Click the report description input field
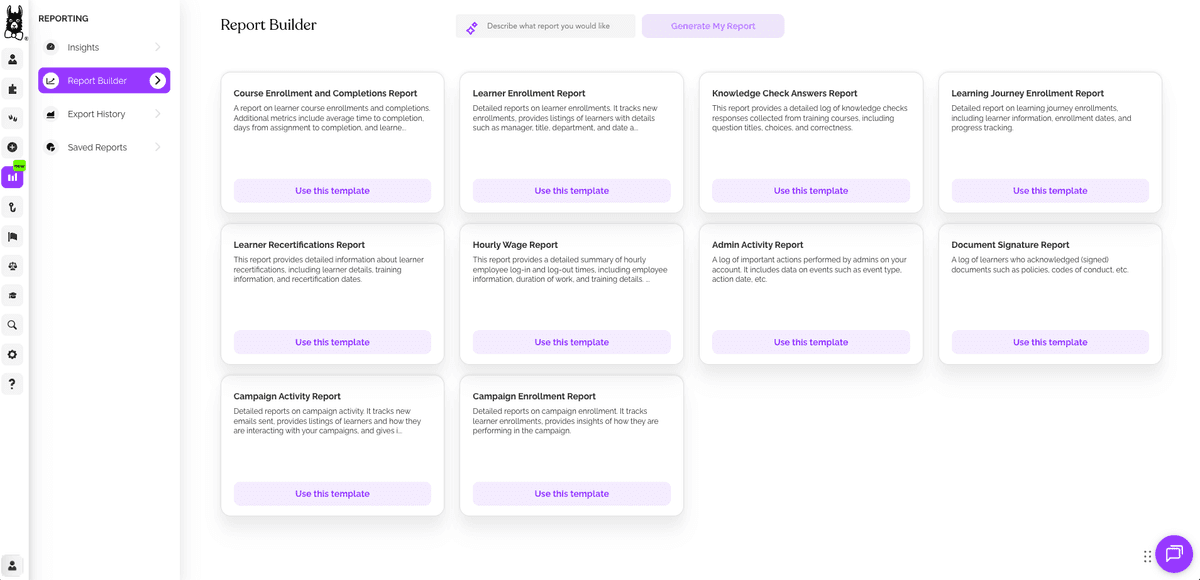Screen dimensions: 1200x580 pyautogui.click(x=555, y=26)
